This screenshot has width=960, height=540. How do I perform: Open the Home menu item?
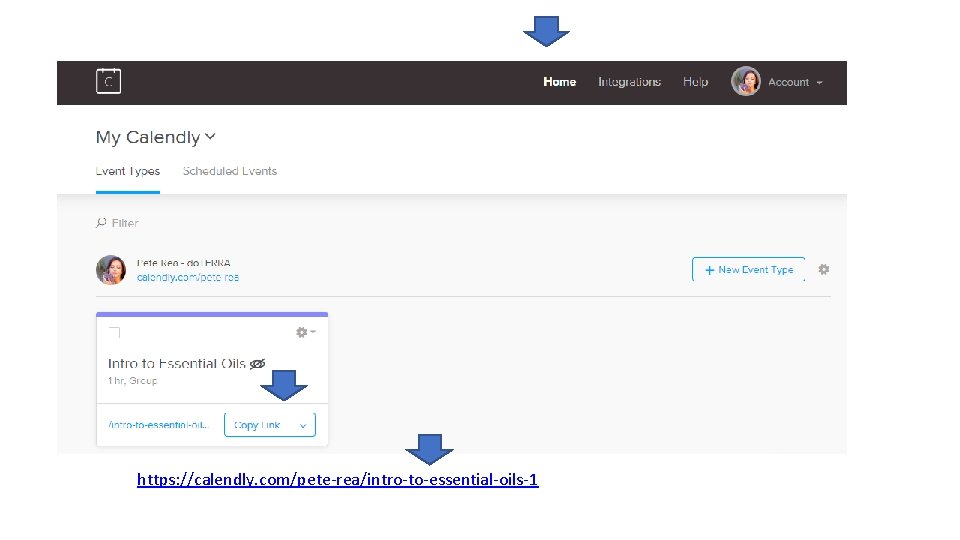[560, 82]
